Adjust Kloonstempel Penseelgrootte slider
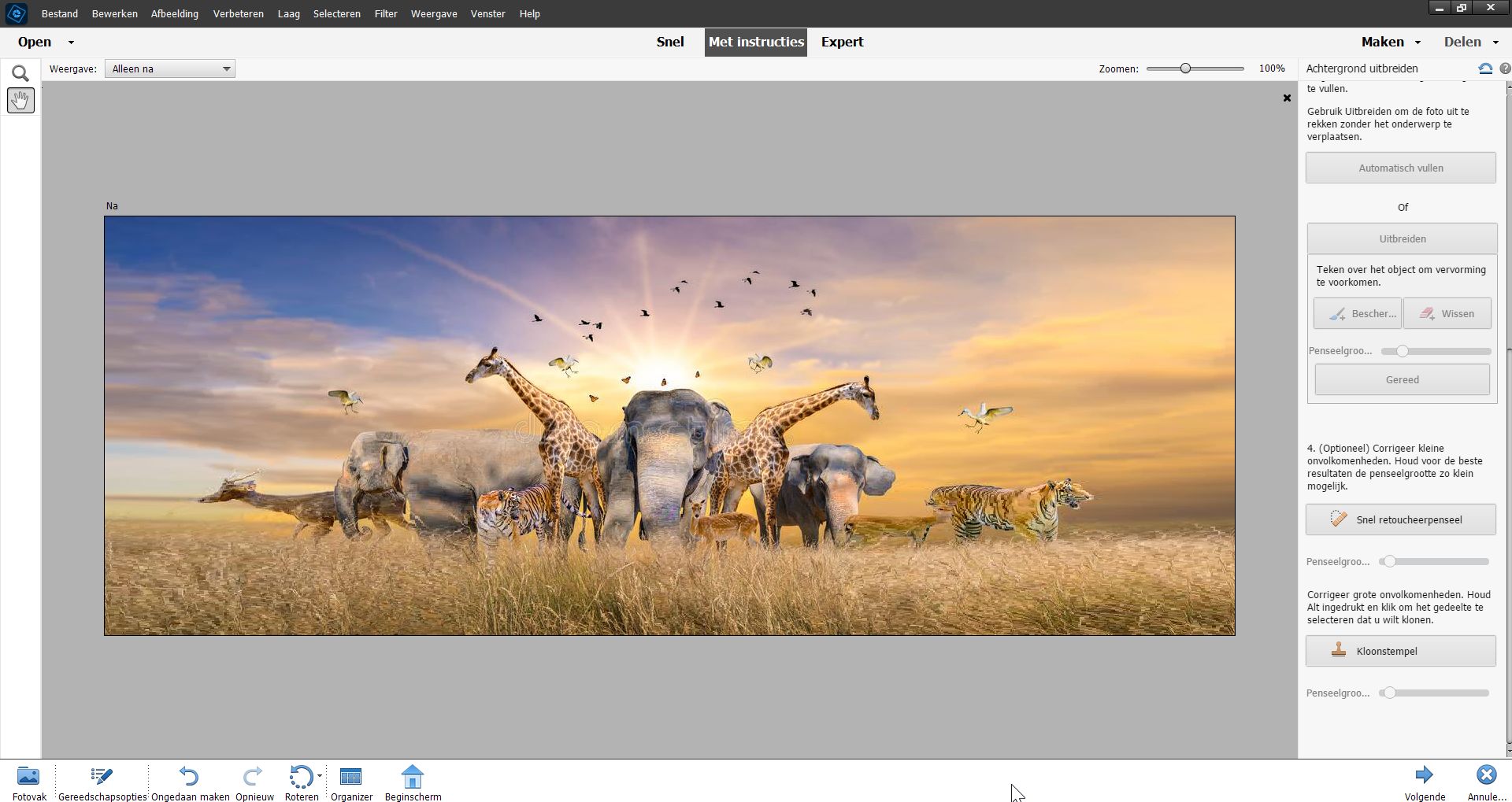Viewport: 1512px width, 802px height. click(1433, 693)
